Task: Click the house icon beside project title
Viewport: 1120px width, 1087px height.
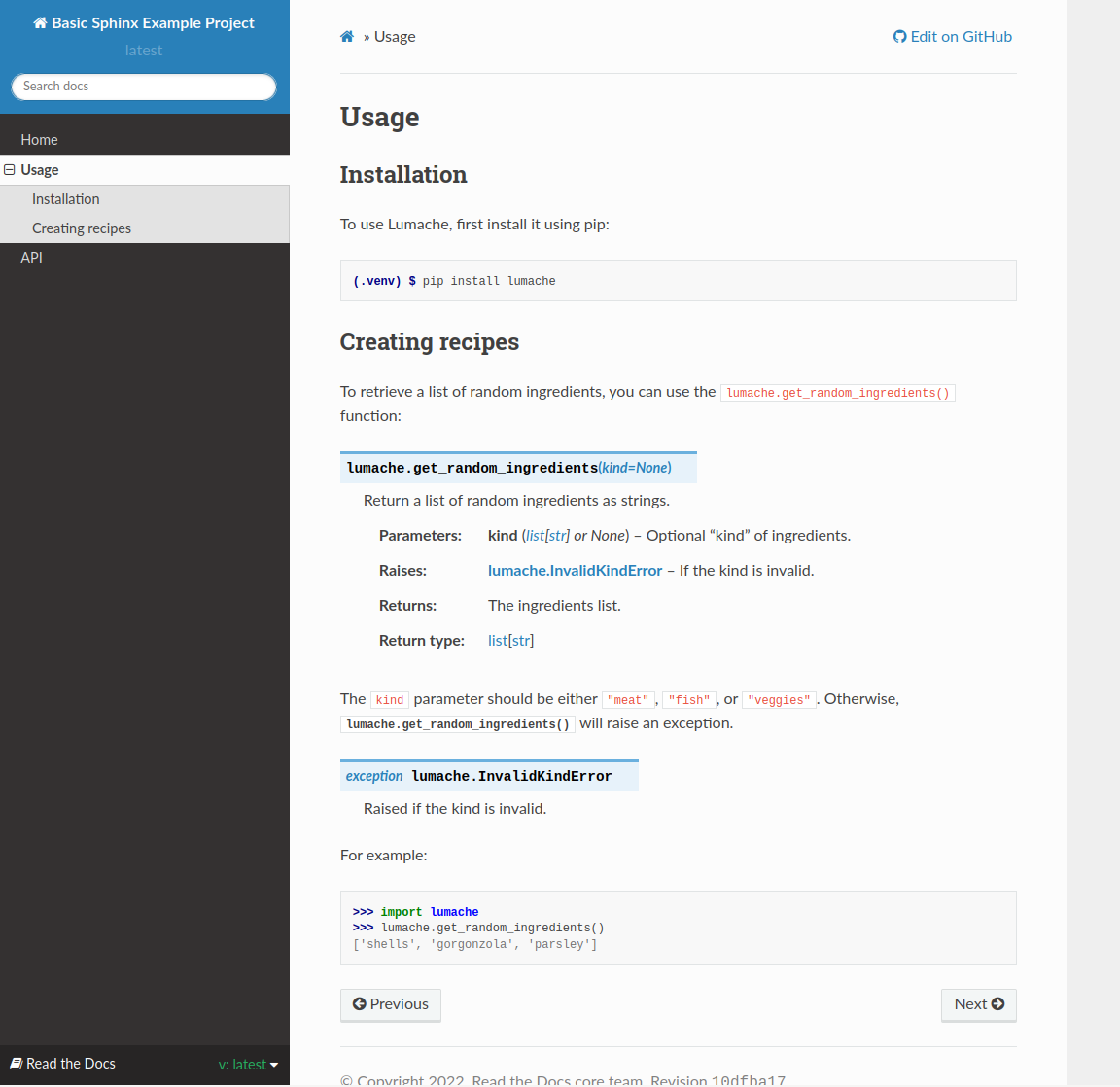Action: pos(40,23)
